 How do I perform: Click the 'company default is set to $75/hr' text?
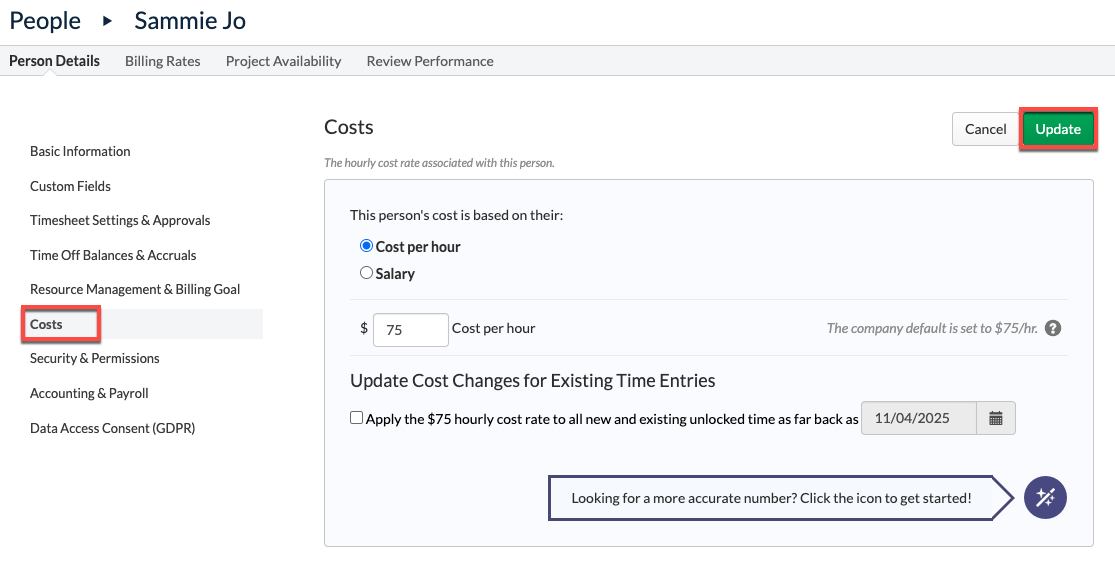932,328
